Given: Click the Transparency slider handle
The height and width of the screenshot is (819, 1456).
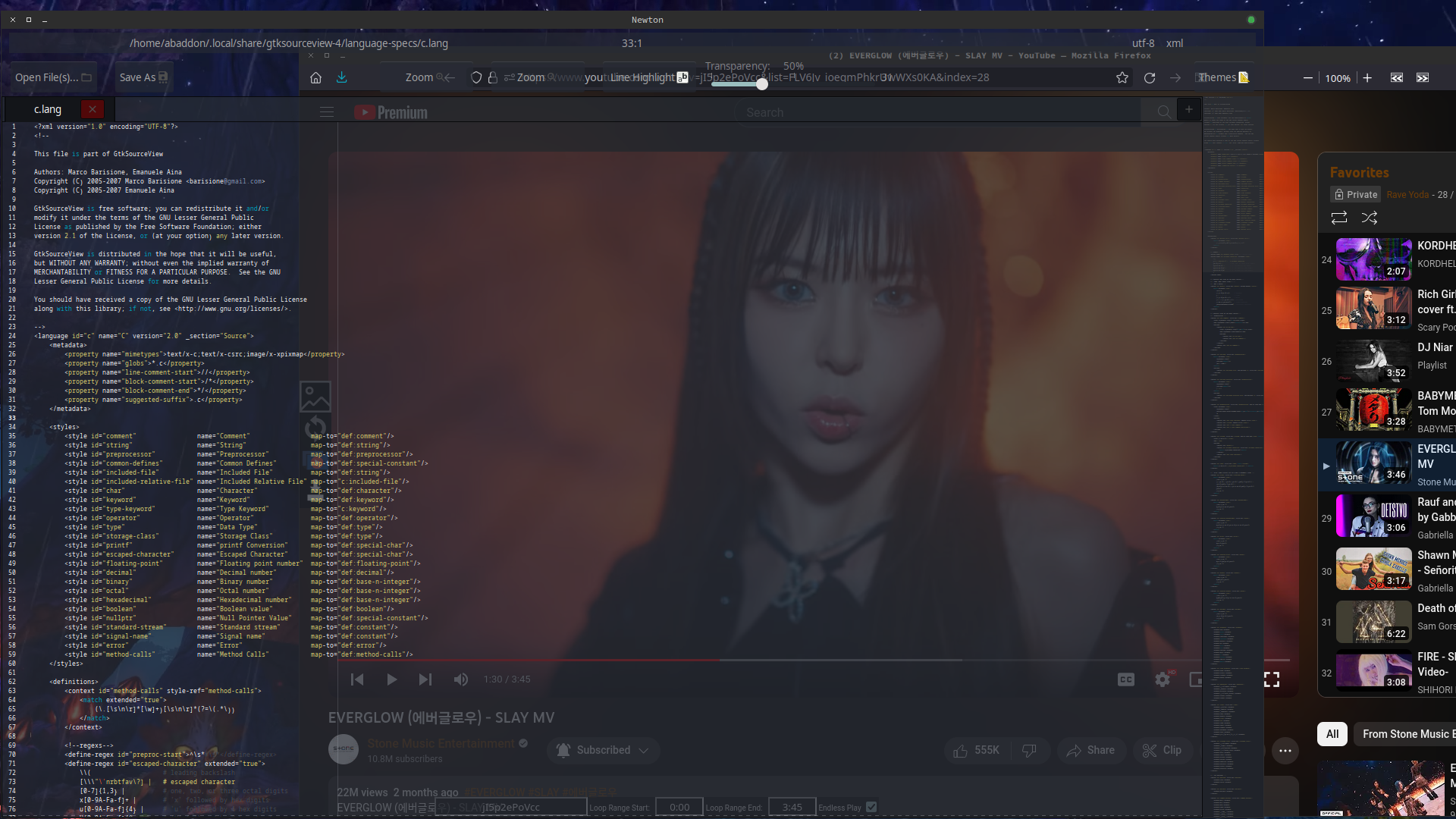Looking at the screenshot, I should [x=761, y=83].
